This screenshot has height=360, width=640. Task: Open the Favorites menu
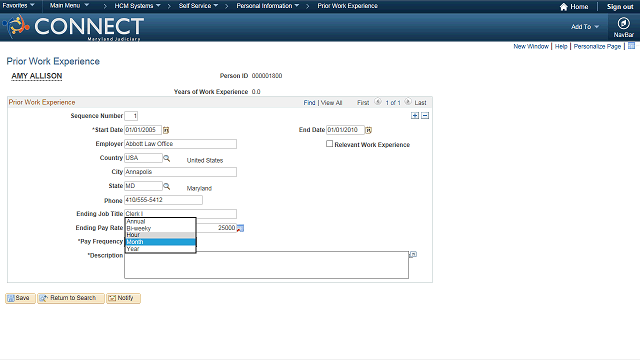[18, 6]
